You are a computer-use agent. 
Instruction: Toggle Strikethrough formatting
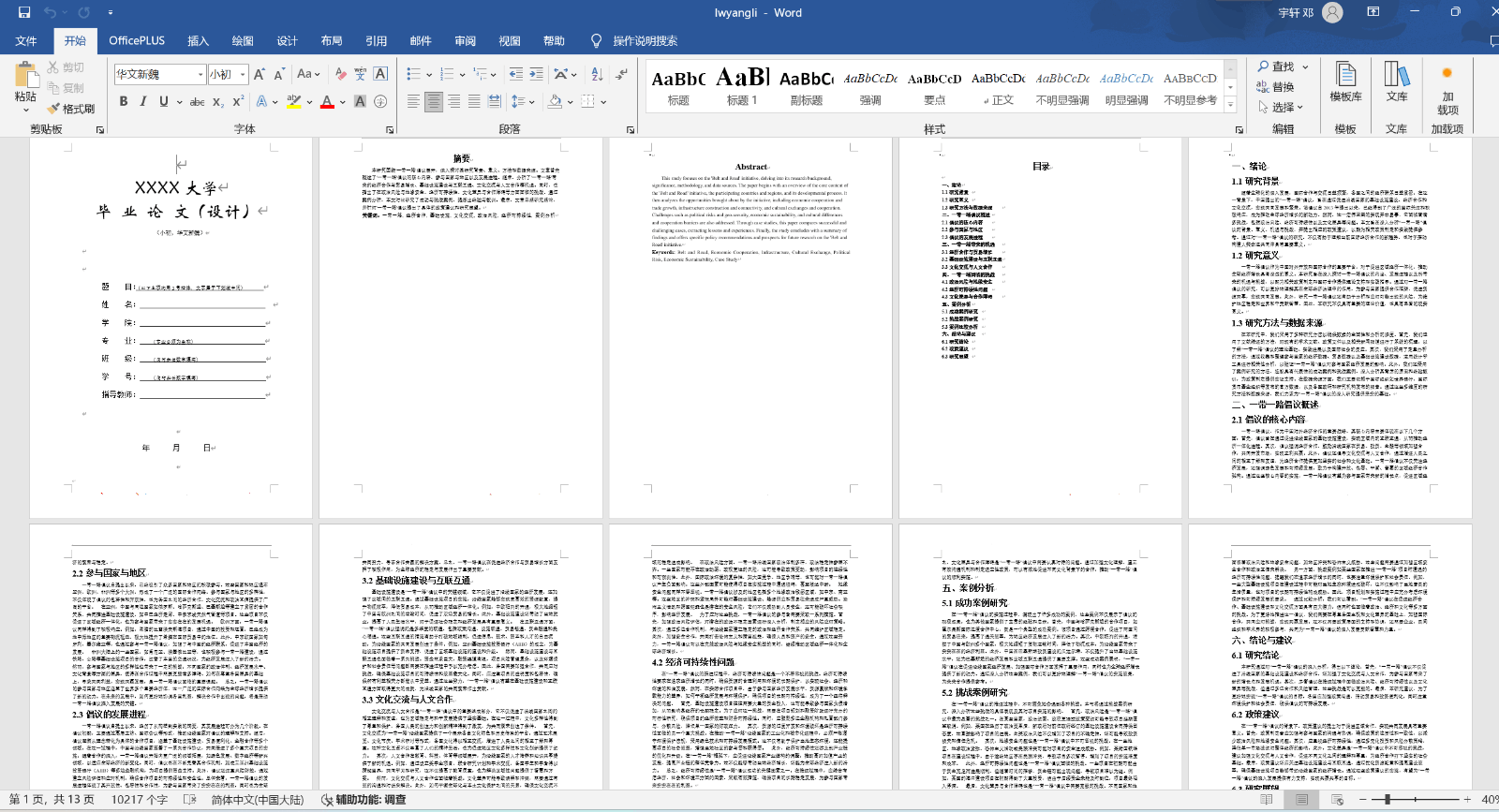(197, 101)
